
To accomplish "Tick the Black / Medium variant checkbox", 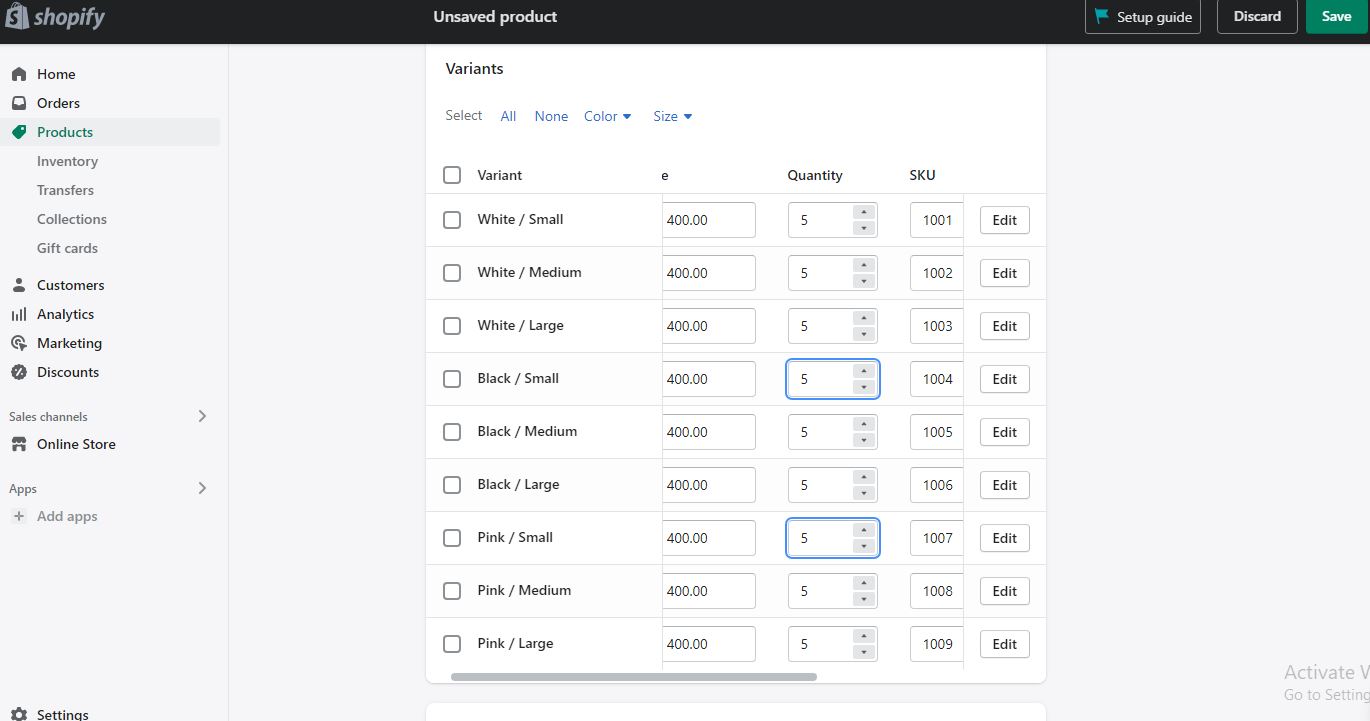I will pyautogui.click(x=452, y=432).
